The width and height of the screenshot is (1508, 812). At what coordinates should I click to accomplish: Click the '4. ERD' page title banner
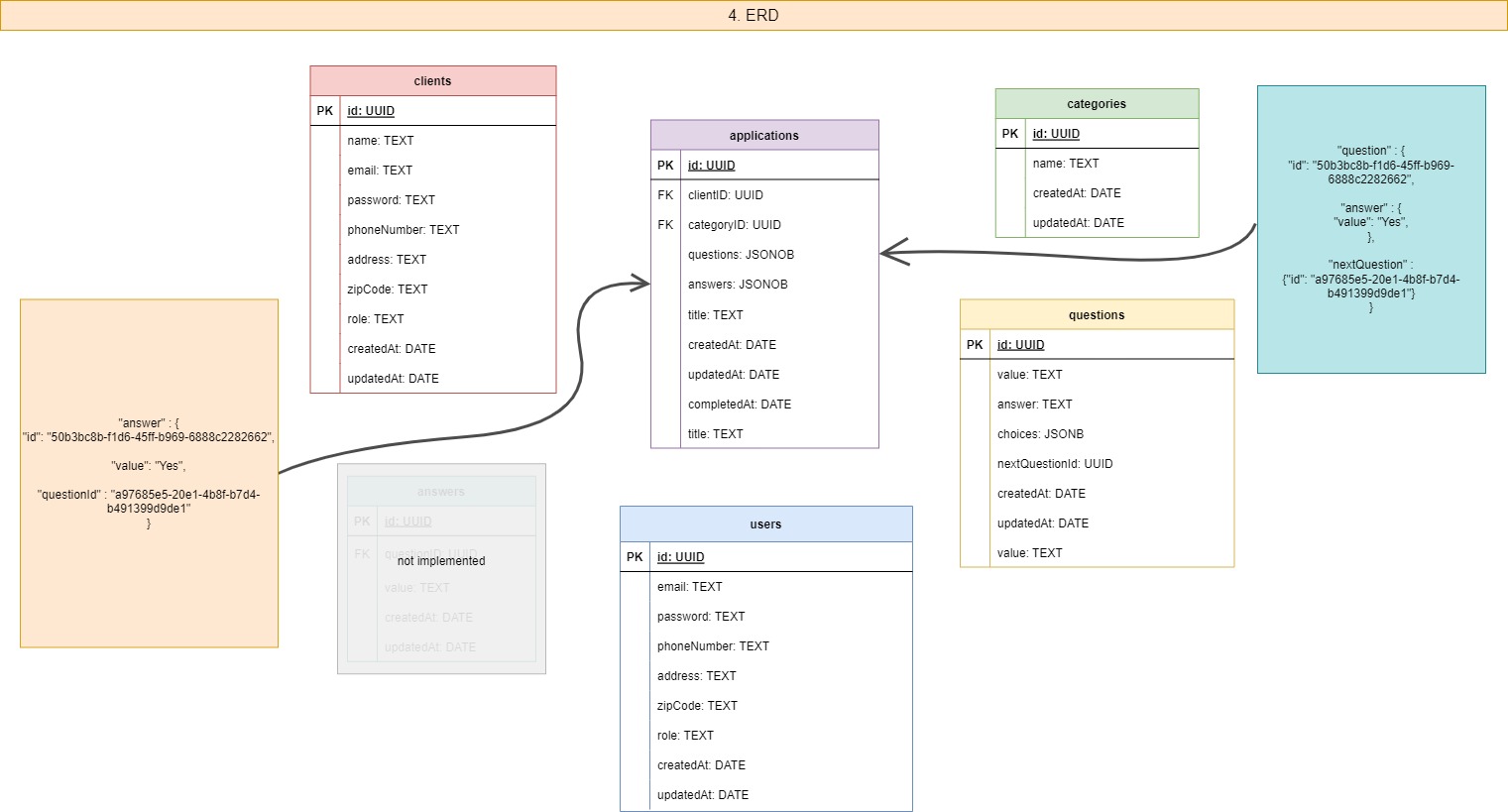point(754,15)
